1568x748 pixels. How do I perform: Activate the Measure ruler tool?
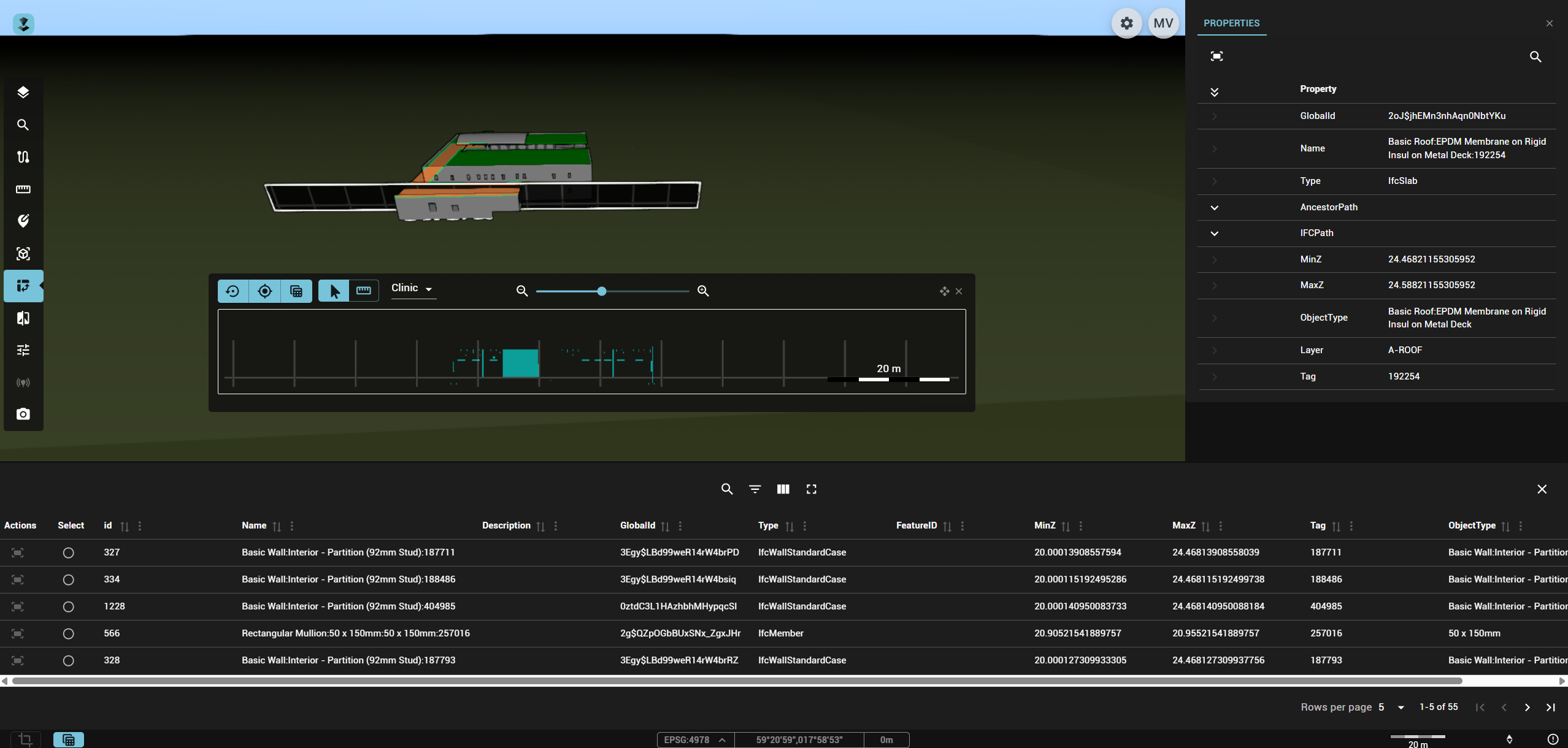(x=23, y=190)
